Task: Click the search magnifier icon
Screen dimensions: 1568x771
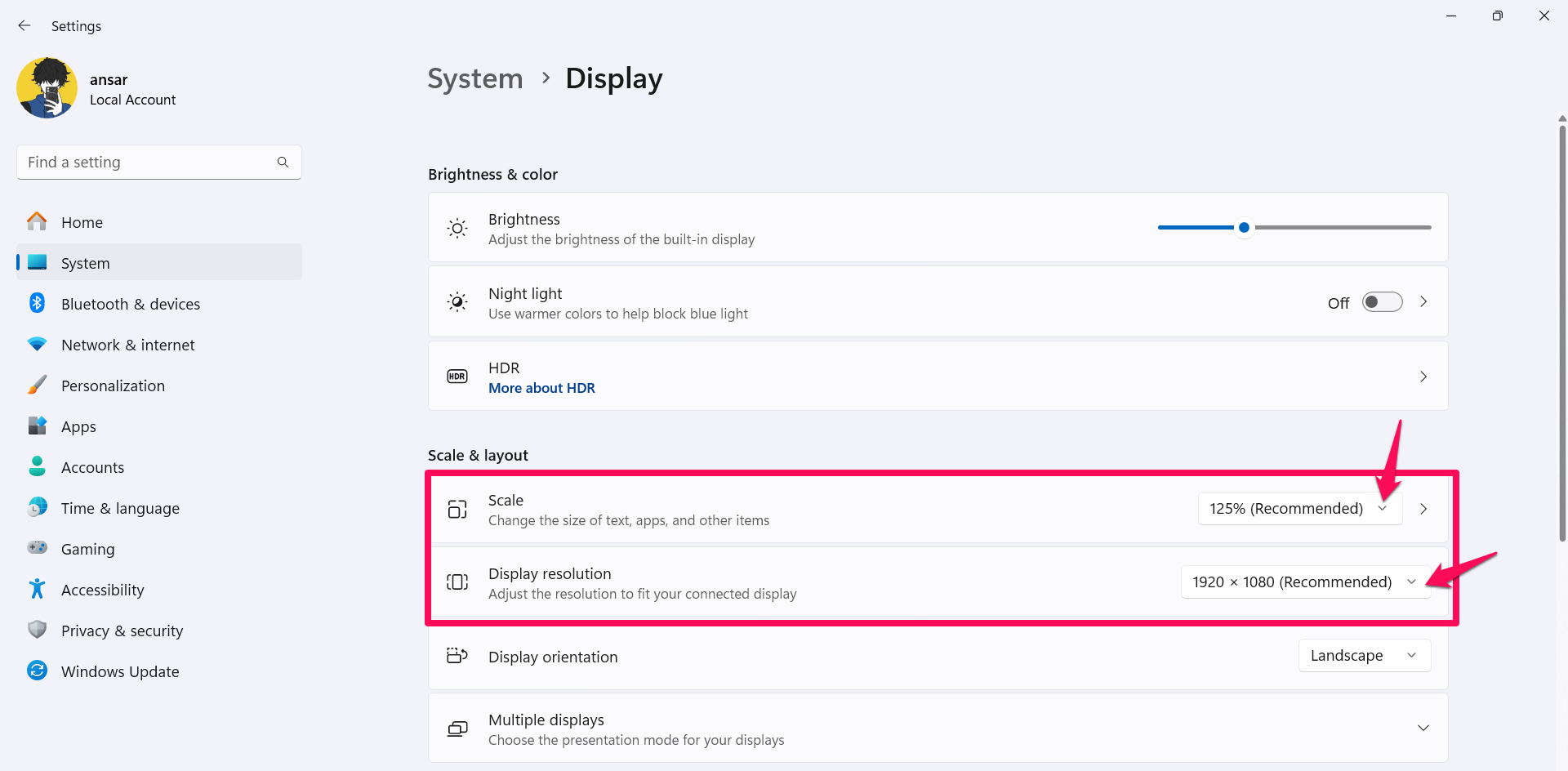Action: [x=283, y=163]
